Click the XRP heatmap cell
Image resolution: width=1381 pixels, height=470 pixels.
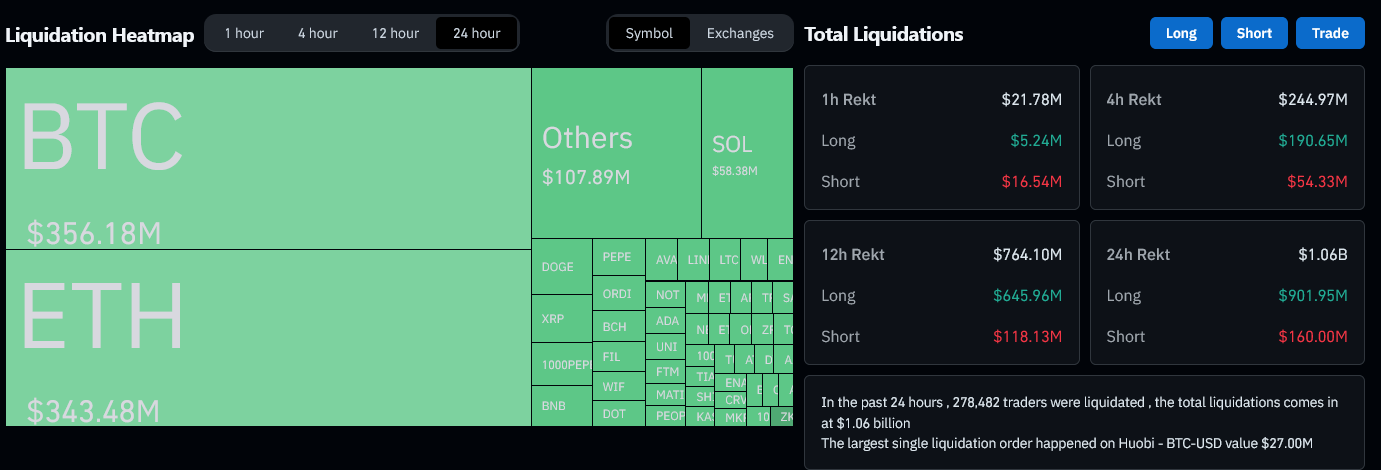tap(561, 319)
